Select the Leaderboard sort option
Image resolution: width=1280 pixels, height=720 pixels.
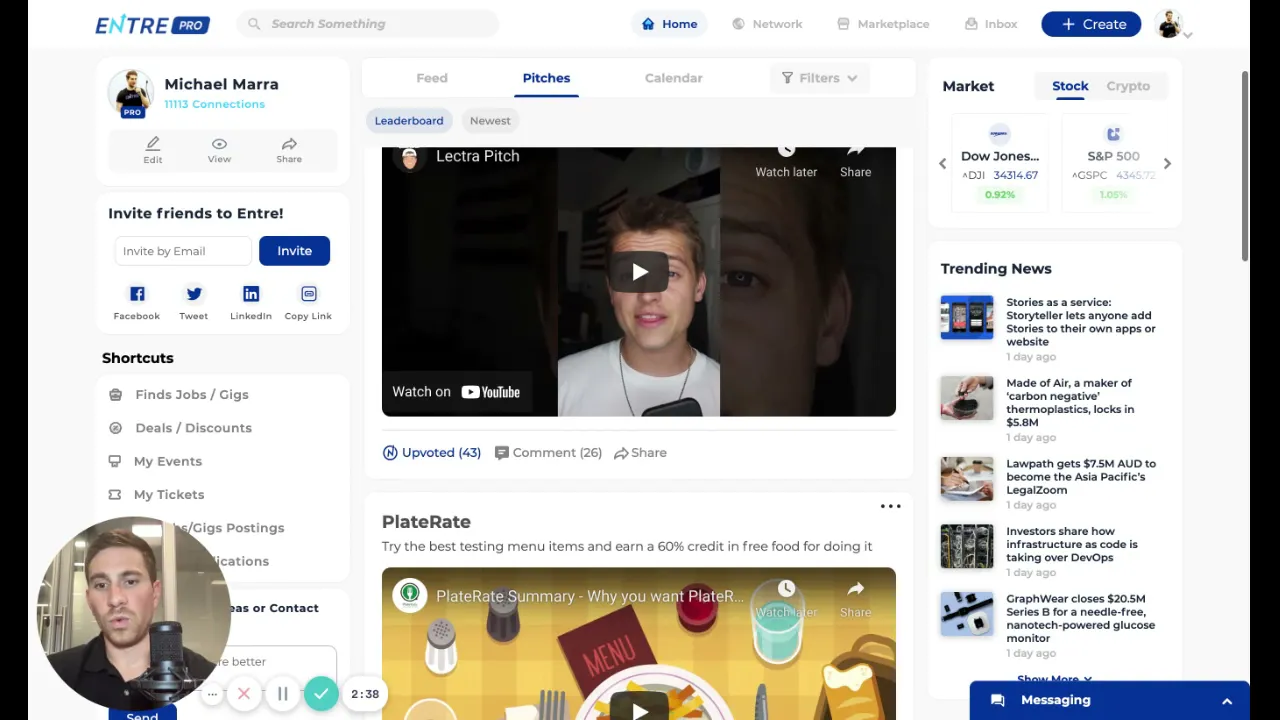(409, 121)
